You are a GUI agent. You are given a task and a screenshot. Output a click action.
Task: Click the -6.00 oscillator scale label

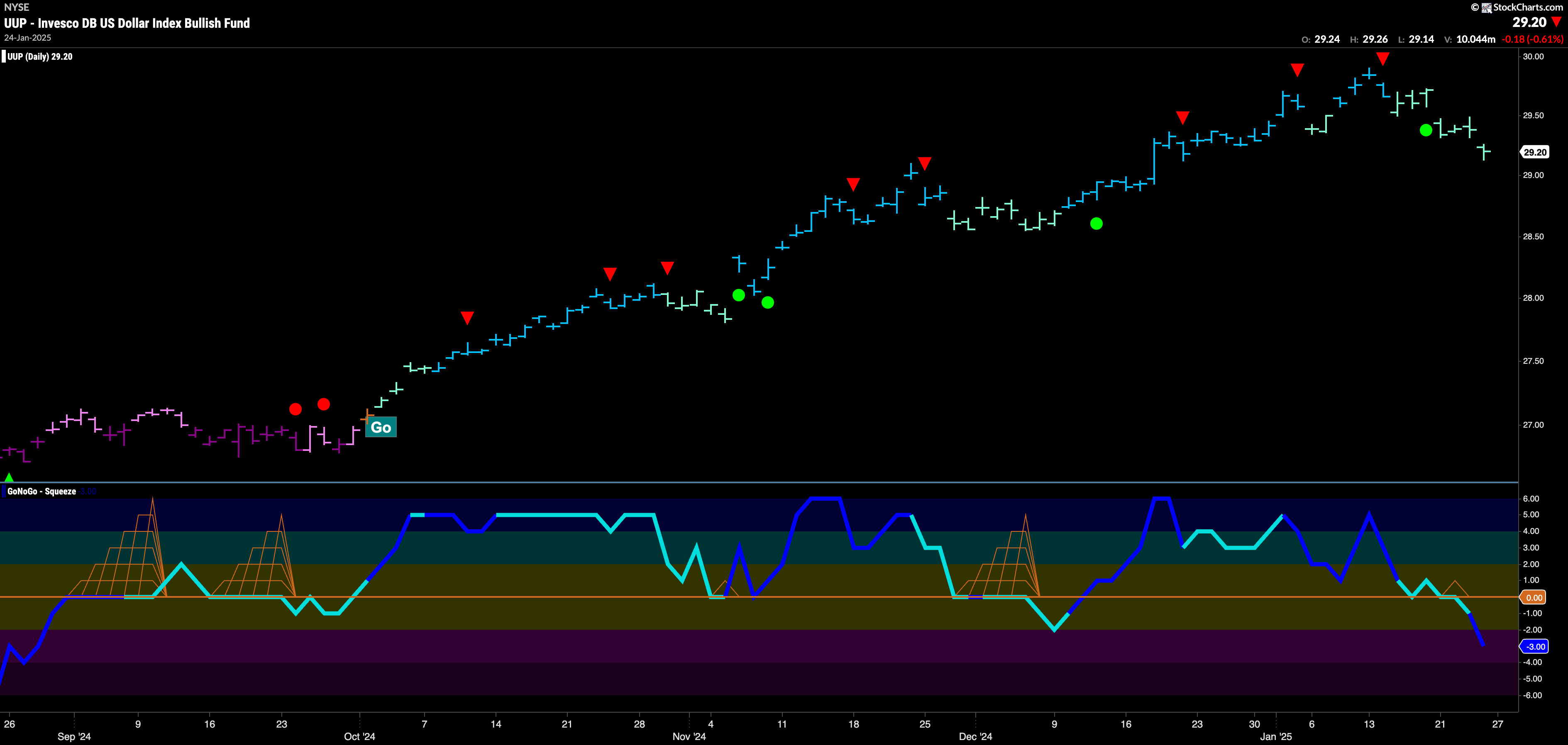(x=1532, y=696)
